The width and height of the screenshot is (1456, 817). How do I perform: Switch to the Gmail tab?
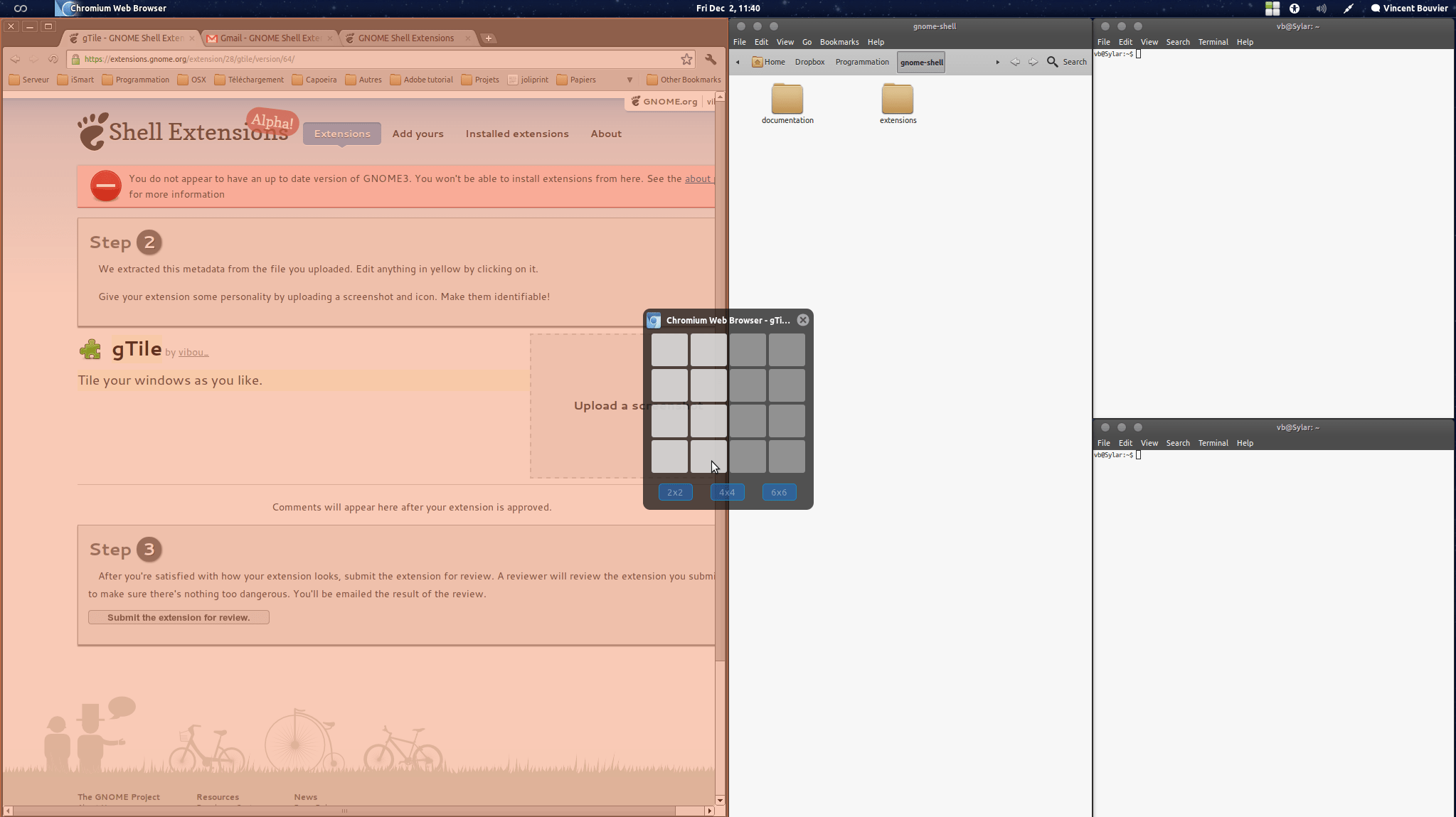pyautogui.click(x=270, y=38)
